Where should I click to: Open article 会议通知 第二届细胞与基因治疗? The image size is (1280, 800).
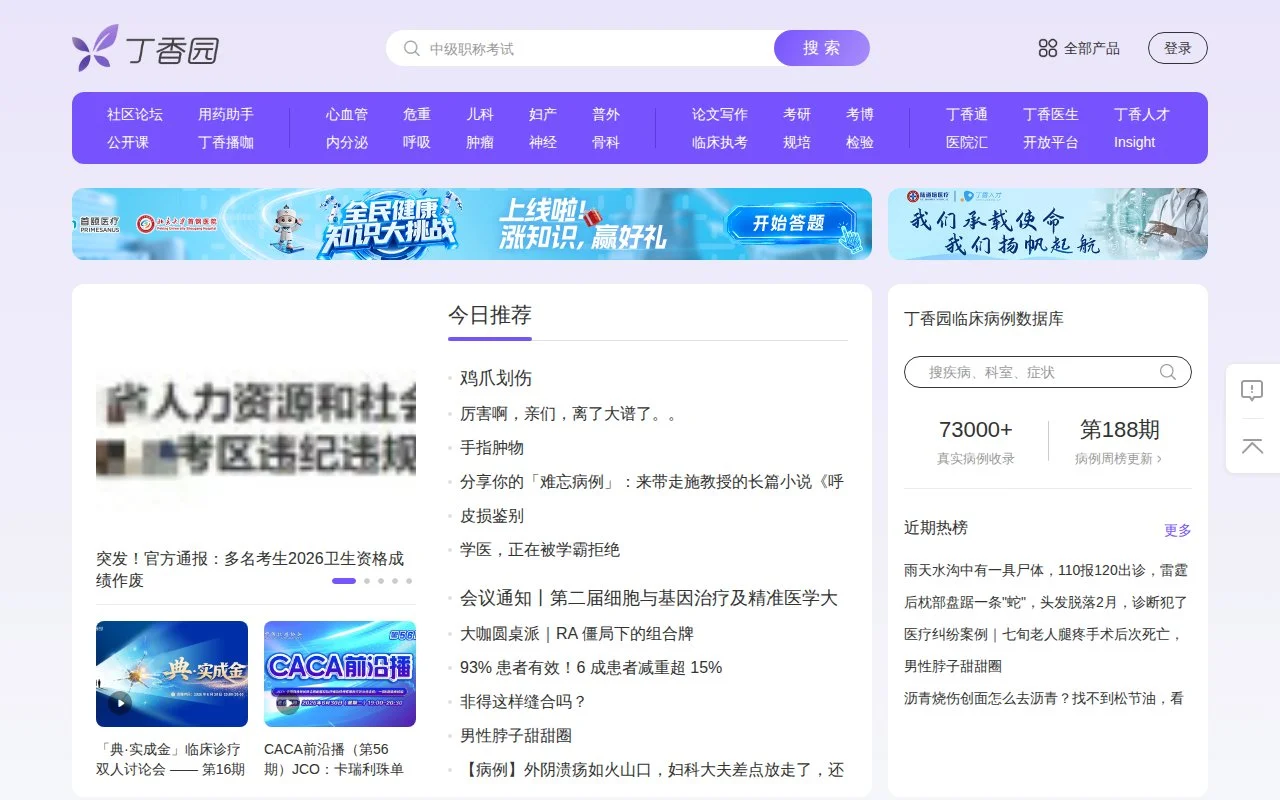pyautogui.click(x=649, y=598)
